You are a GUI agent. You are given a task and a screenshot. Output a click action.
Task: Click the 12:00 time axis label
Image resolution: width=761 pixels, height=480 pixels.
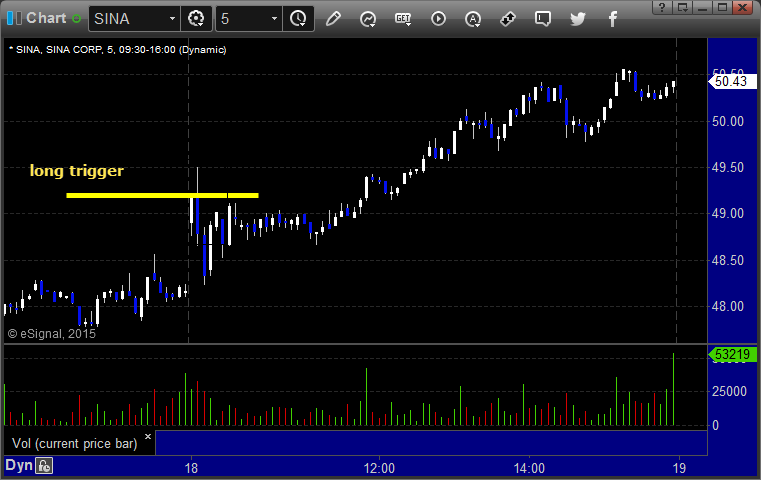pyautogui.click(x=379, y=468)
